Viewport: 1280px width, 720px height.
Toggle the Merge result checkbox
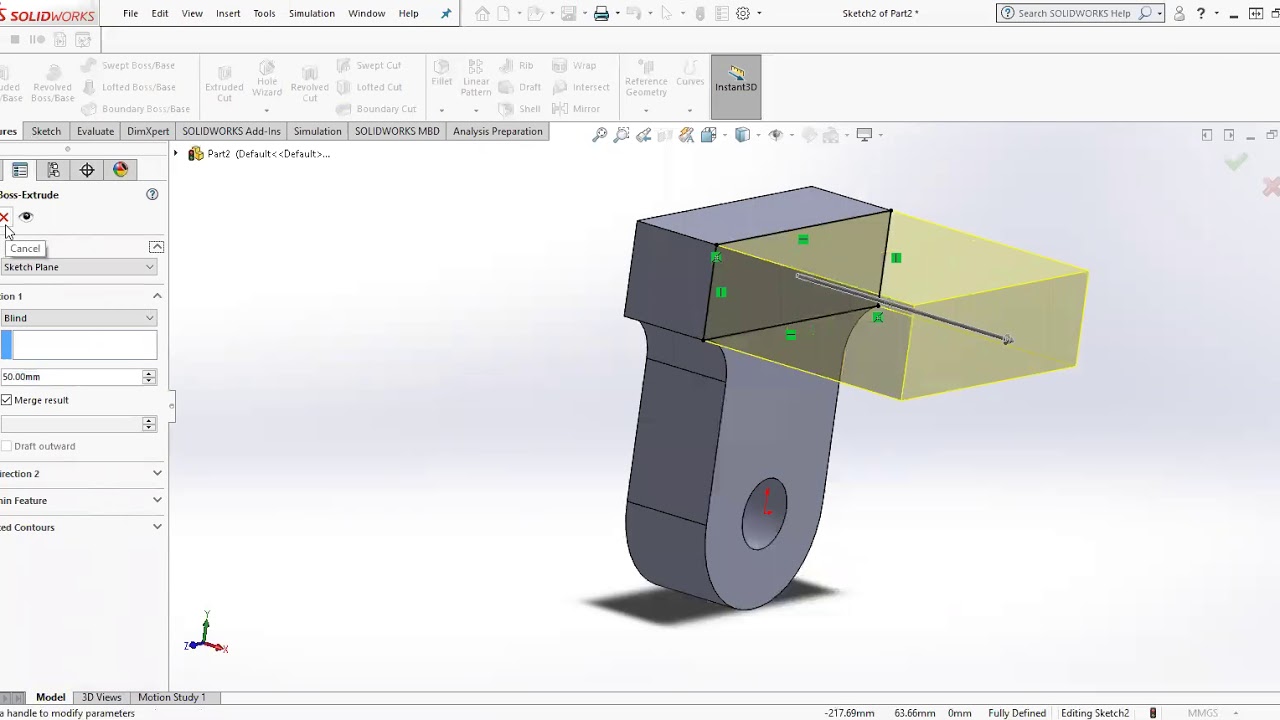pos(7,400)
